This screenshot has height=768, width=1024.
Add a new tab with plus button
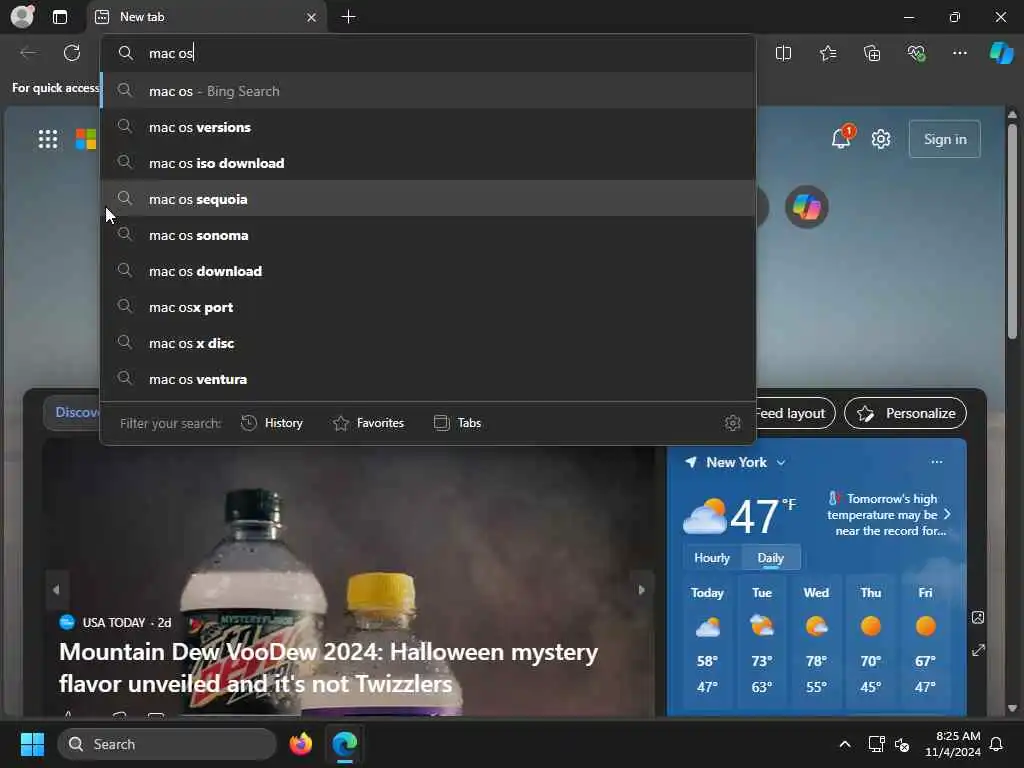[x=349, y=17]
